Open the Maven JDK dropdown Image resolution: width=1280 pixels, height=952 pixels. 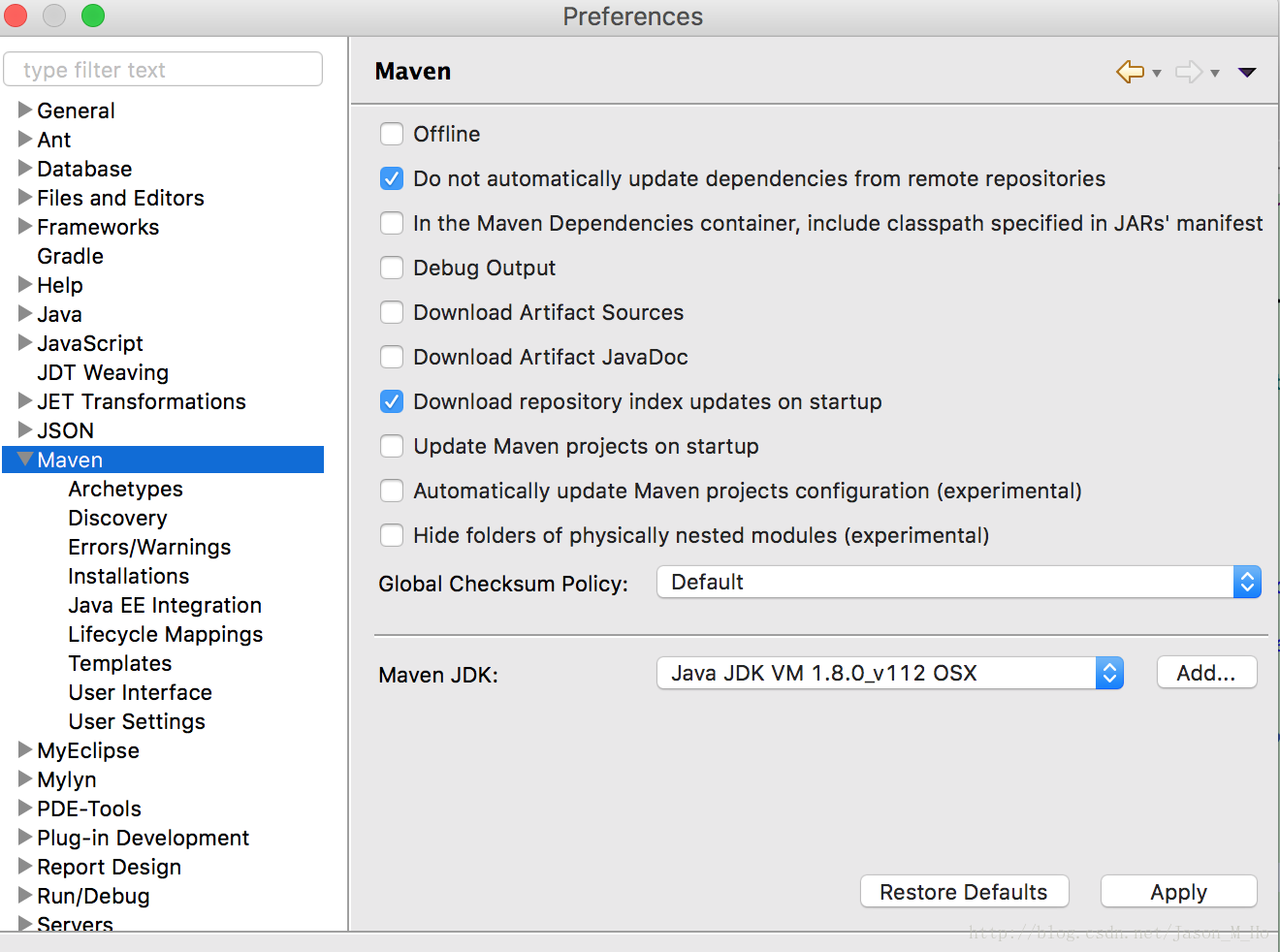(890, 673)
